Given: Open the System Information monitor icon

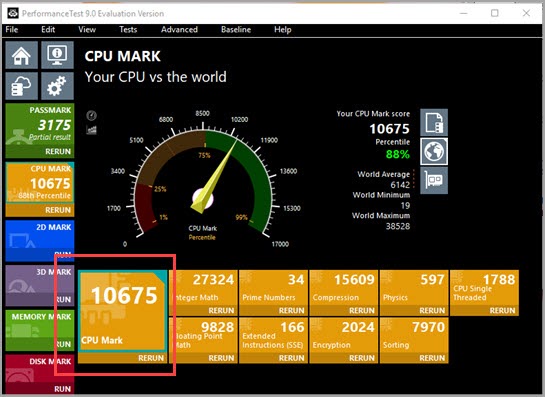Looking at the screenshot, I should click(x=57, y=55).
